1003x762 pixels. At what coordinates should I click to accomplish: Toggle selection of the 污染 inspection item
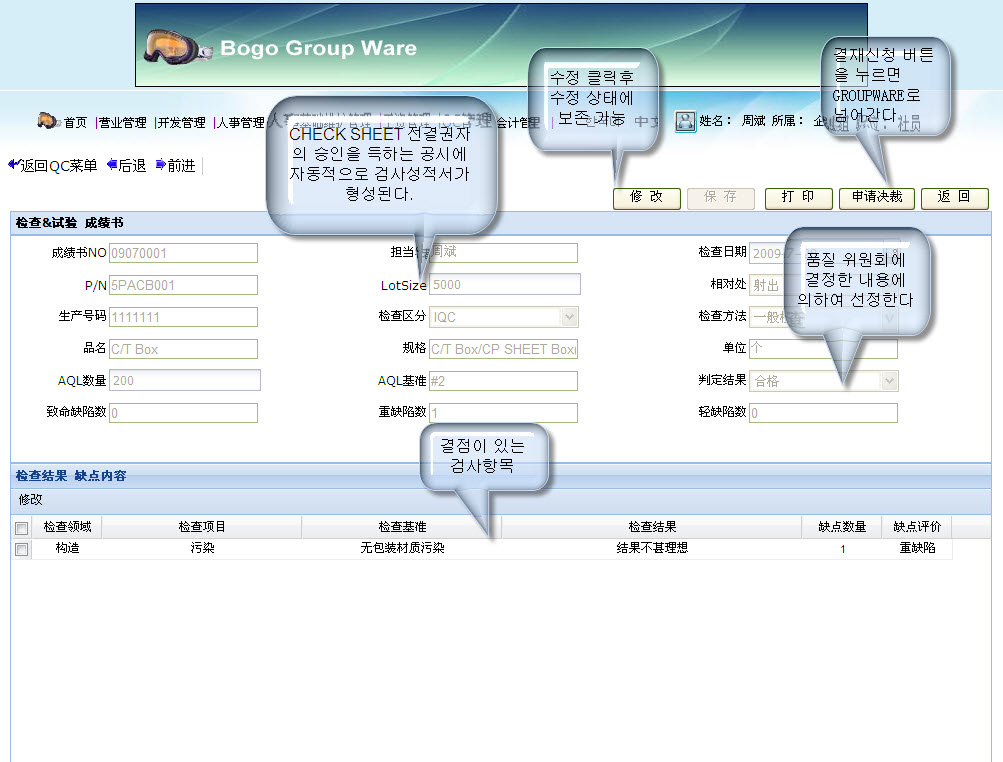pyautogui.click(x=21, y=548)
